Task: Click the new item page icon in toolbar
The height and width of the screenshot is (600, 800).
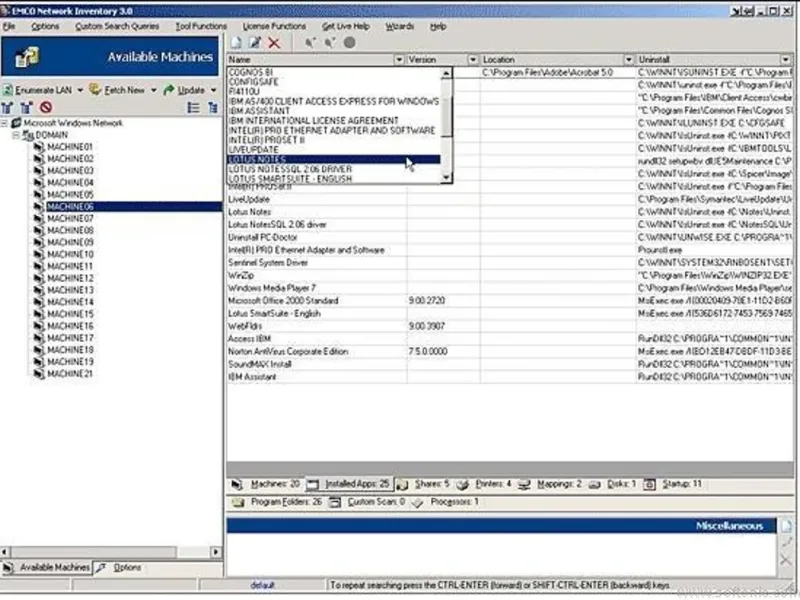Action: 236,43
